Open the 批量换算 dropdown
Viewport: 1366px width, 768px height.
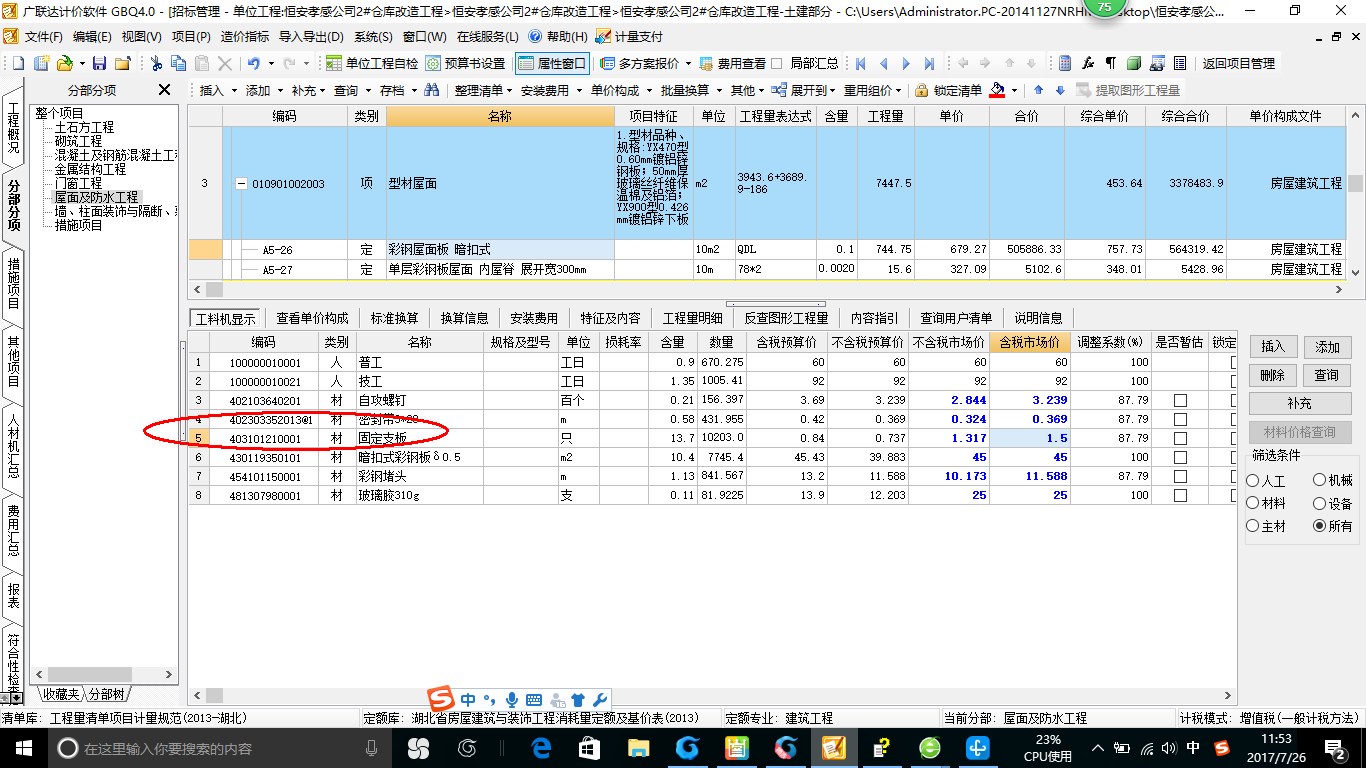[690, 90]
